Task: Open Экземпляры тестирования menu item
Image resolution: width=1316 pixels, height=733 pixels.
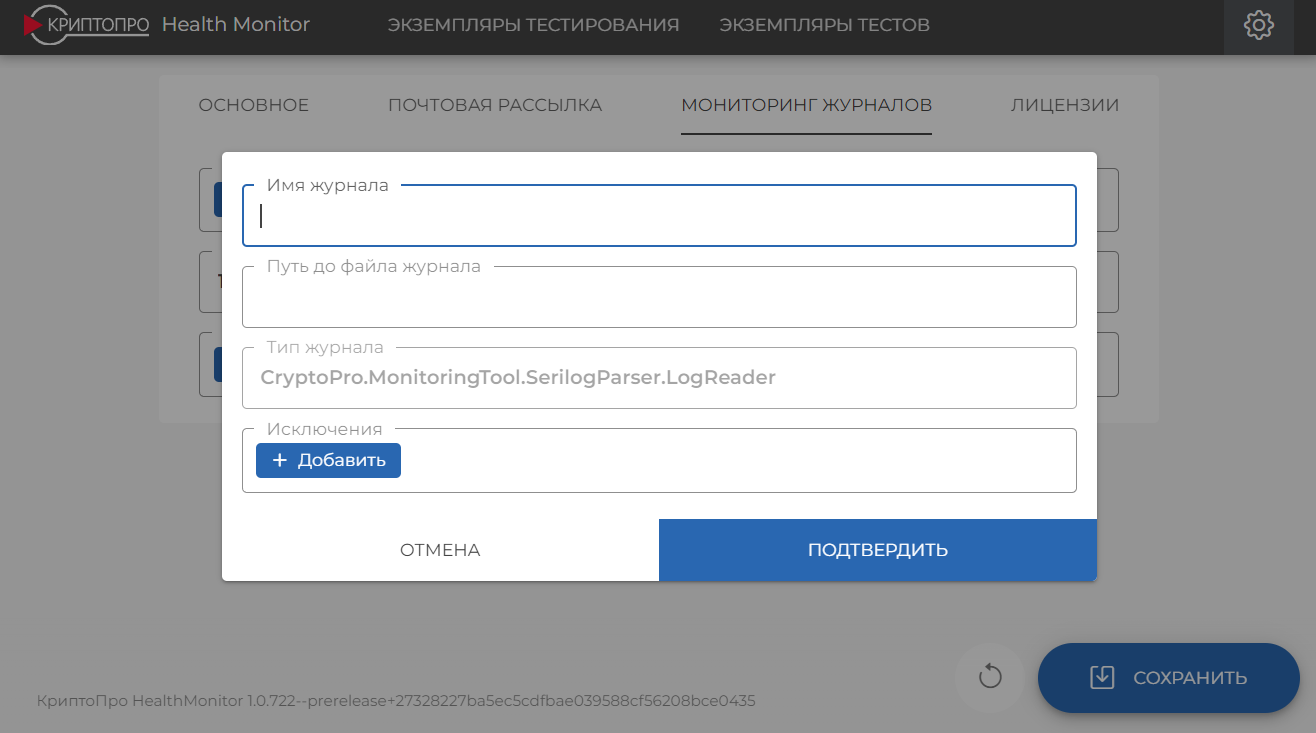Action: coord(533,25)
